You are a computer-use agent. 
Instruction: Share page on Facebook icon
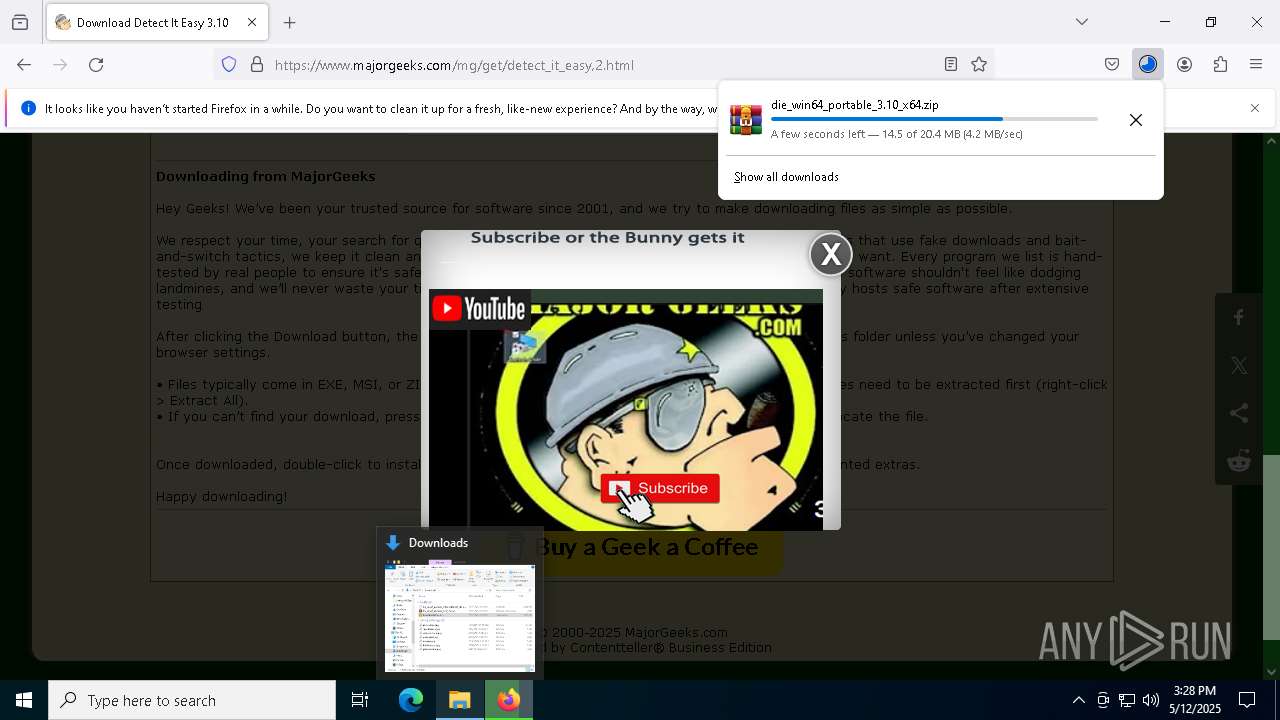click(x=1239, y=318)
